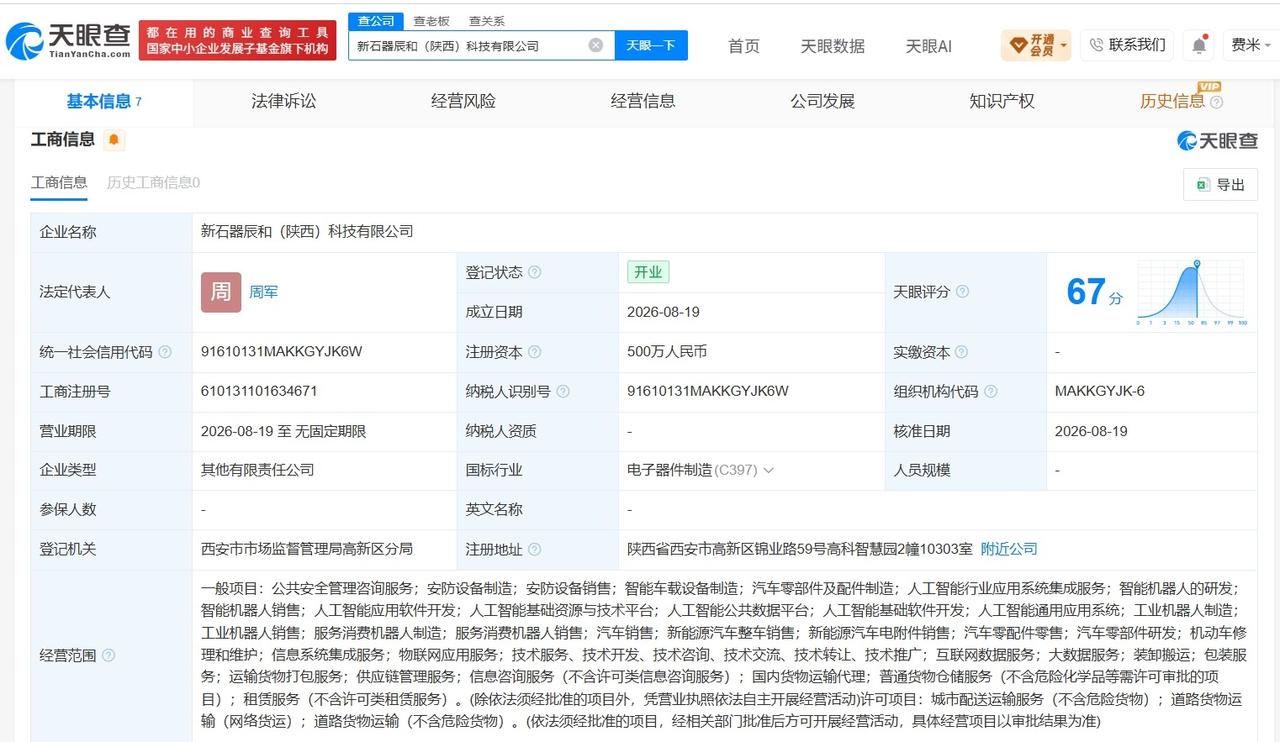Open the 法律诉讼 tab

coord(283,101)
